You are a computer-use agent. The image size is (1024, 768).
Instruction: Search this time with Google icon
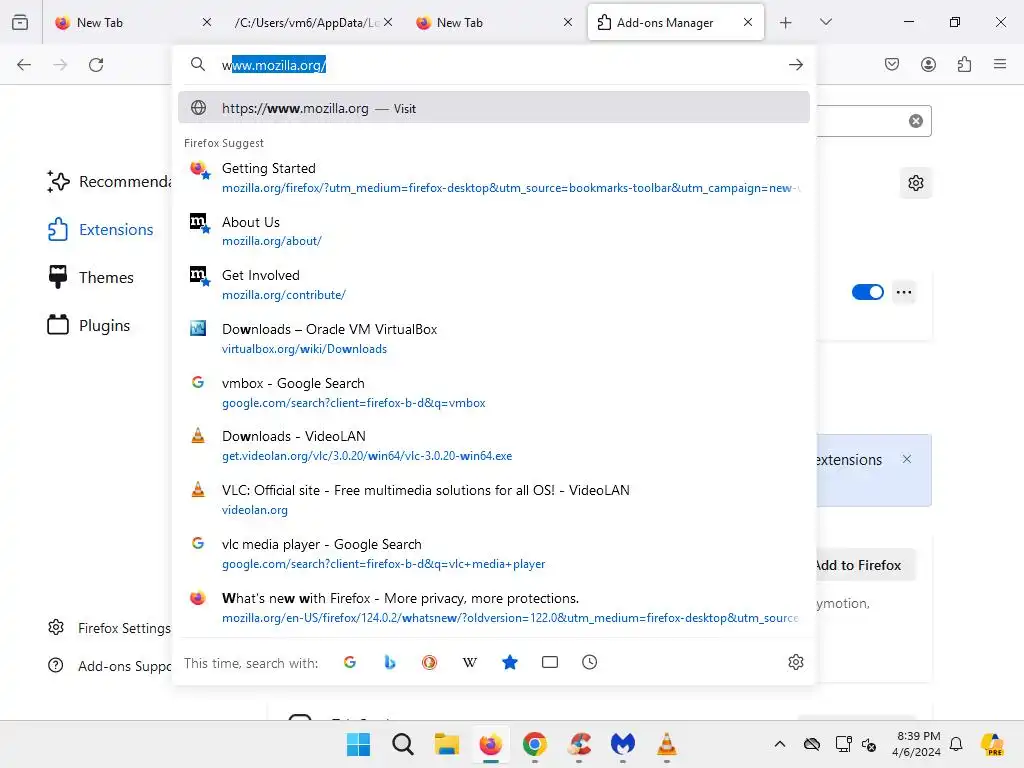coord(349,662)
